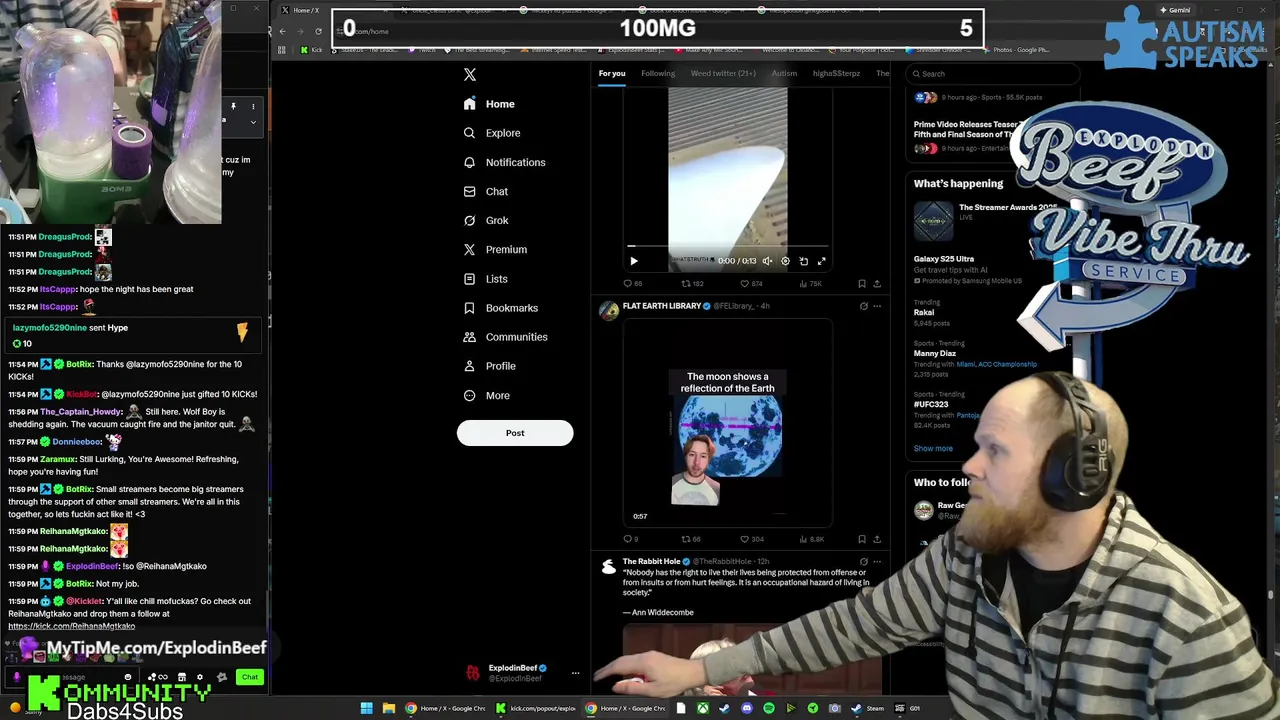Switch to the Autism tab
The height and width of the screenshot is (720, 1280).
coord(784,73)
